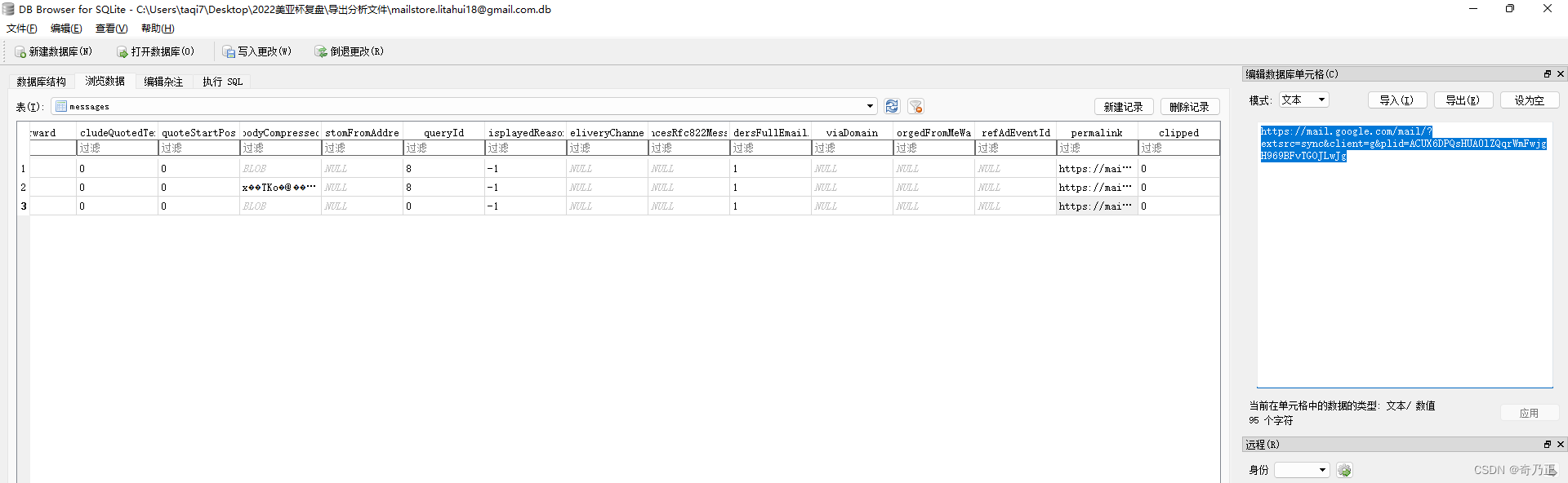Click the Revert Changes toolbar button
Viewport: 1568px width, 483px height.
click(x=350, y=51)
